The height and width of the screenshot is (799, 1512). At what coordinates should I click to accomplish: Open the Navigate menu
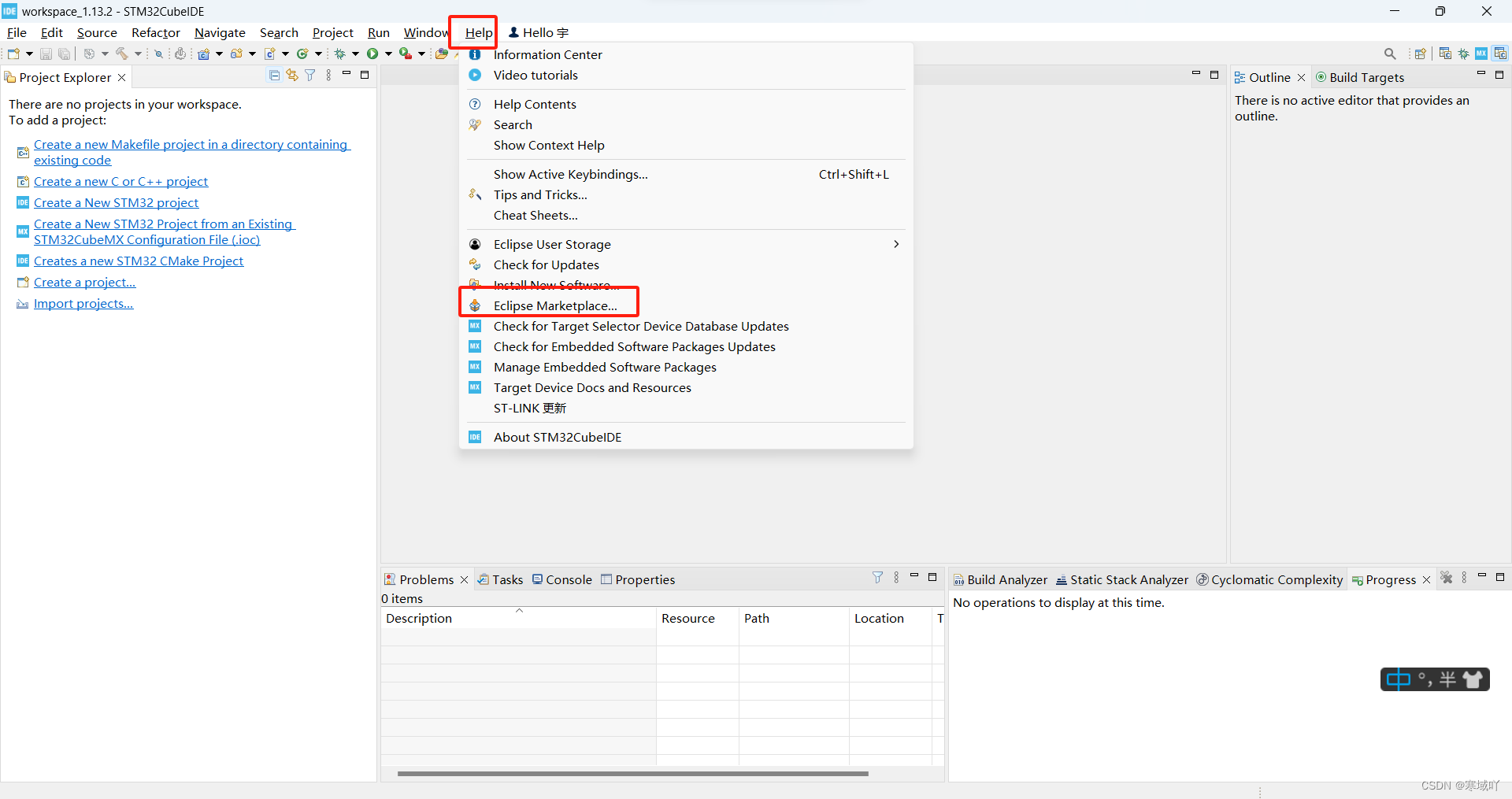(220, 32)
